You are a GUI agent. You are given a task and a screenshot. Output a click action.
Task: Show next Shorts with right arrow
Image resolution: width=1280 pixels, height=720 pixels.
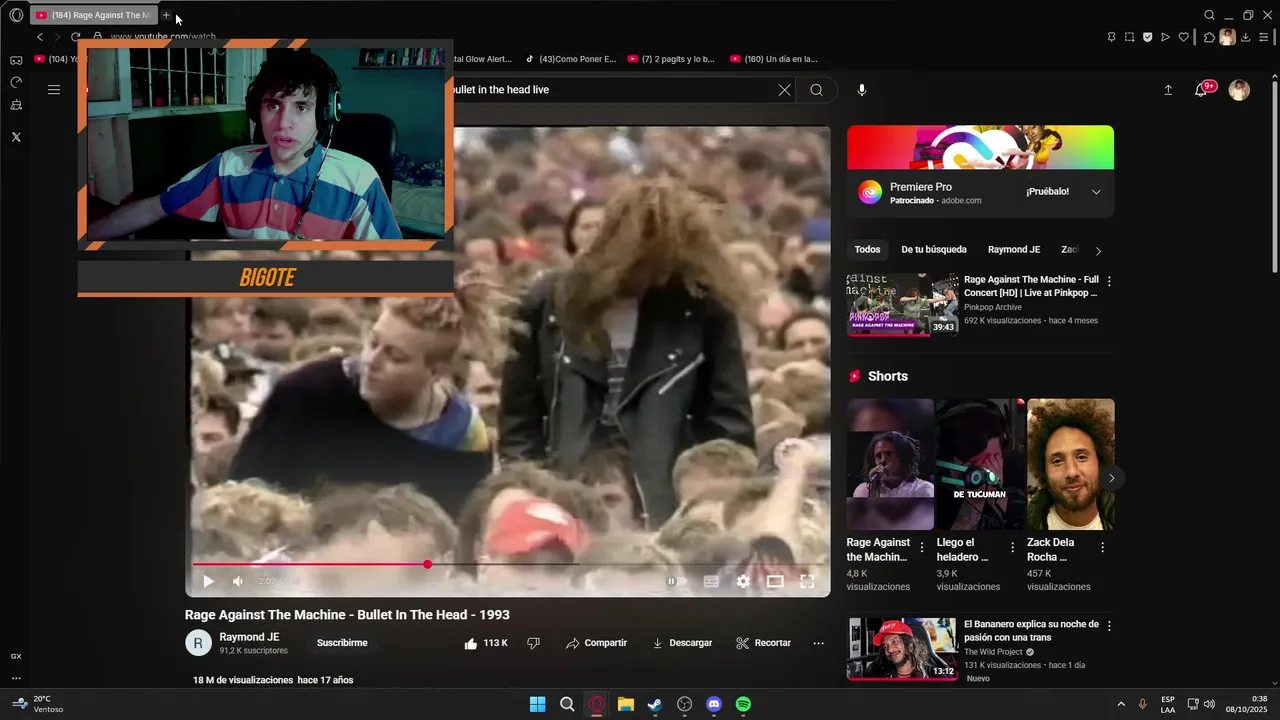point(1111,478)
